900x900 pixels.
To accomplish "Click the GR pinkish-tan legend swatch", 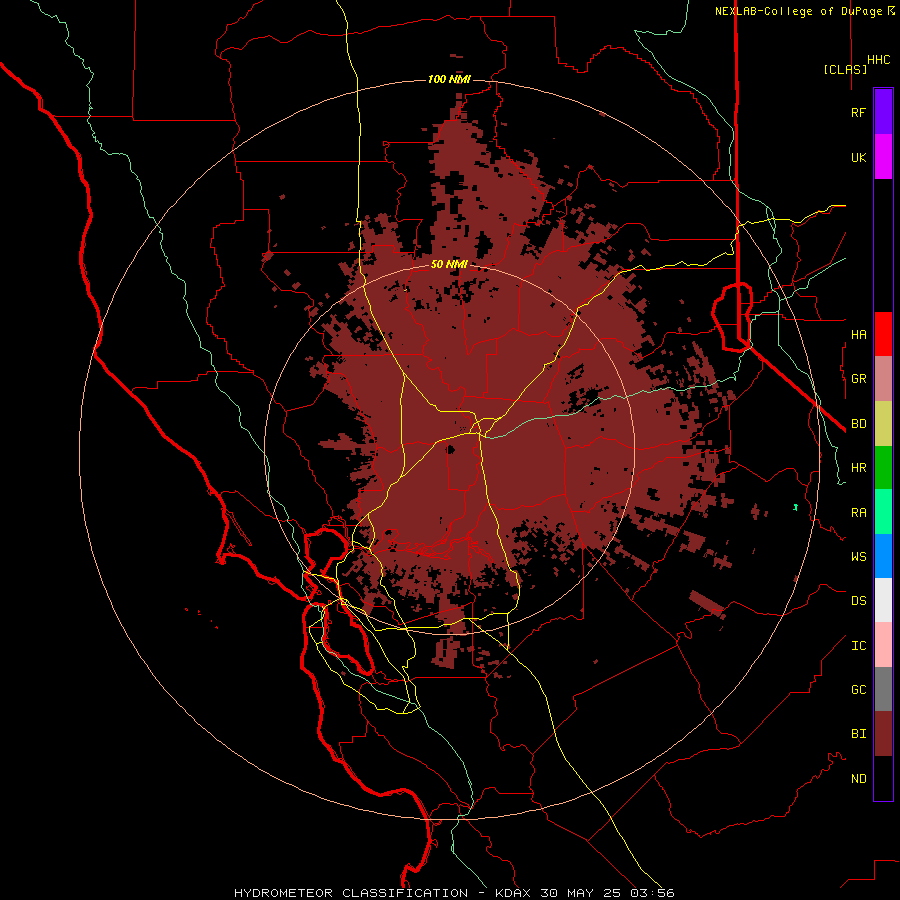I will click(x=883, y=379).
